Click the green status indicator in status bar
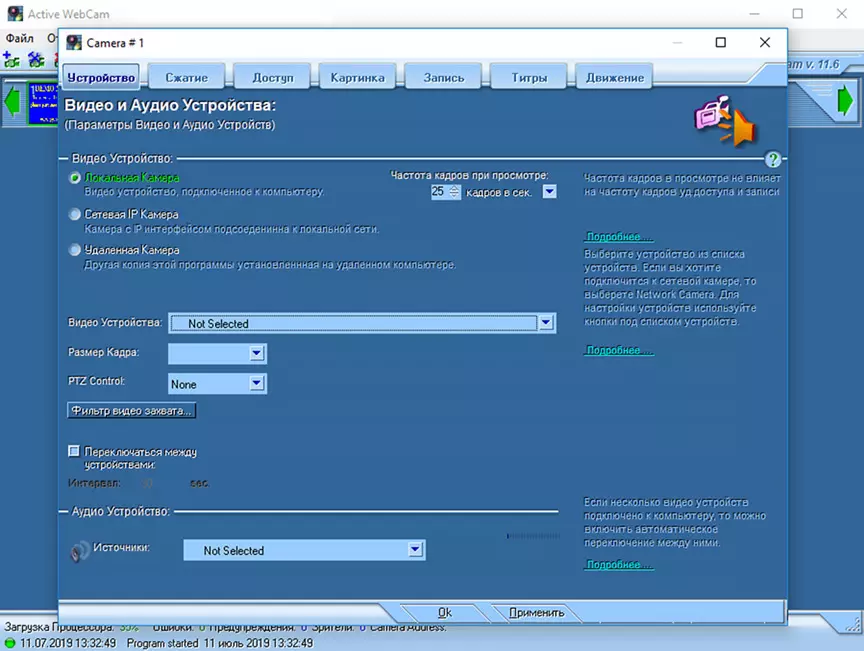 9,643
